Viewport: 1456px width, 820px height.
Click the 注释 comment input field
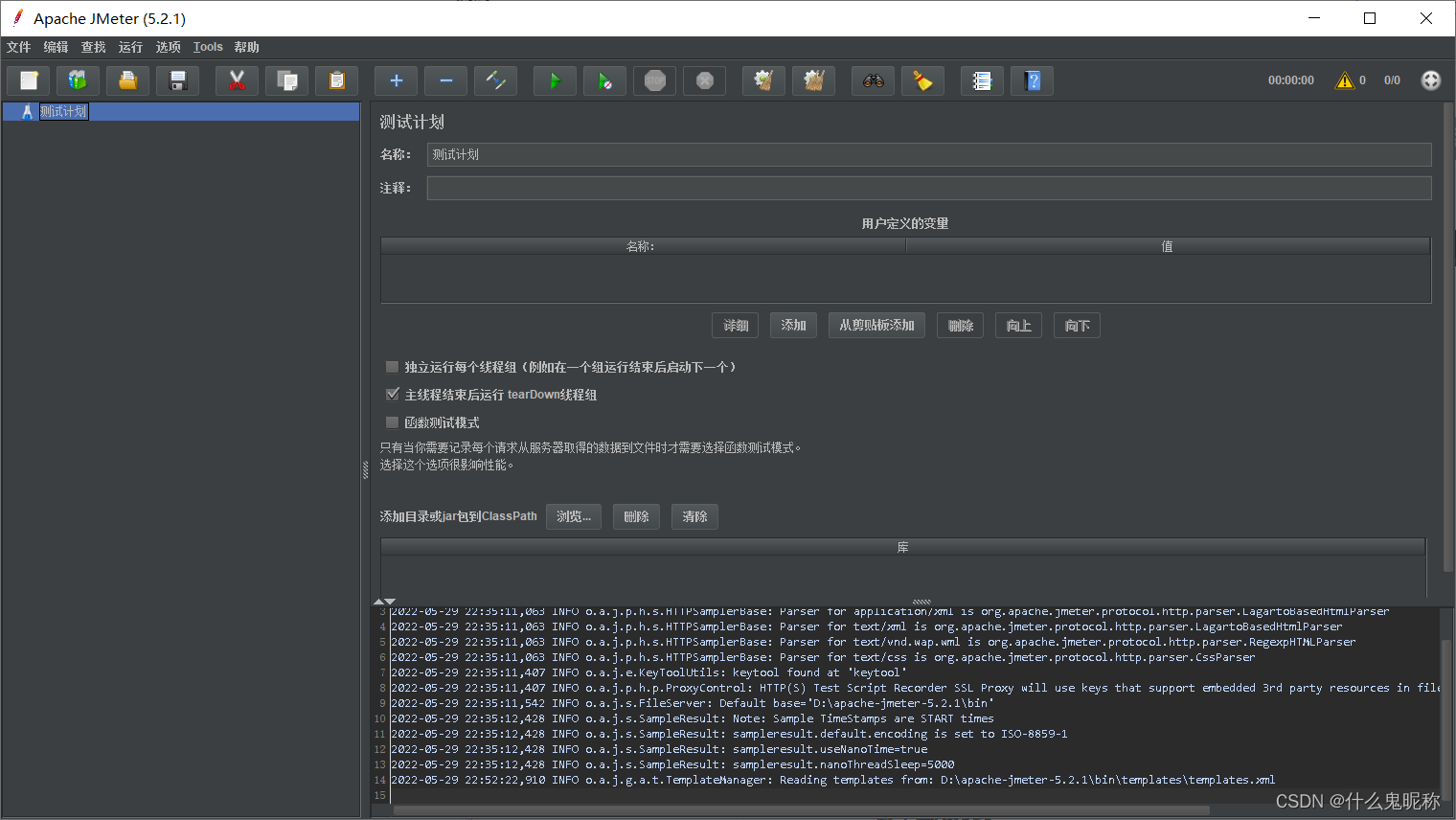tap(929, 188)
